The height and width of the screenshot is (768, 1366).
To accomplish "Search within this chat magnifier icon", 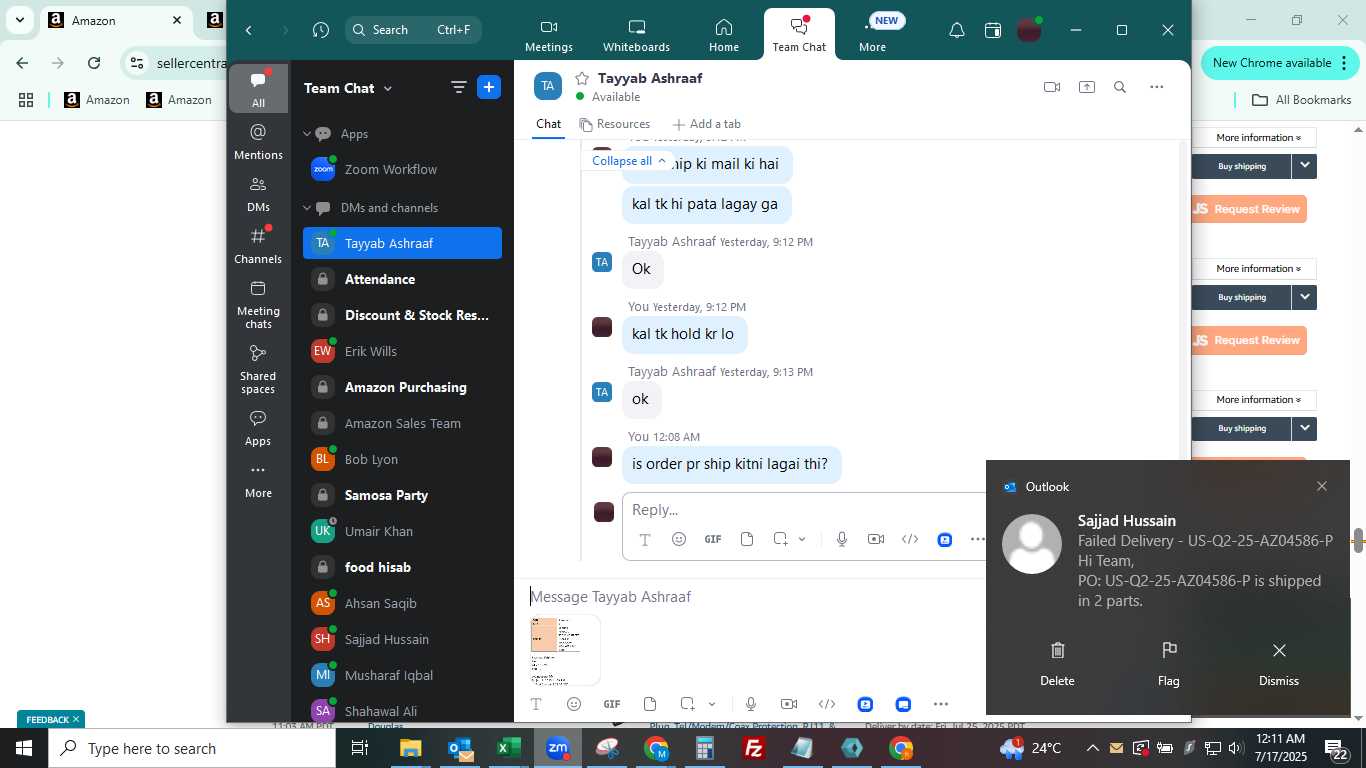I will coord(1120,87).
